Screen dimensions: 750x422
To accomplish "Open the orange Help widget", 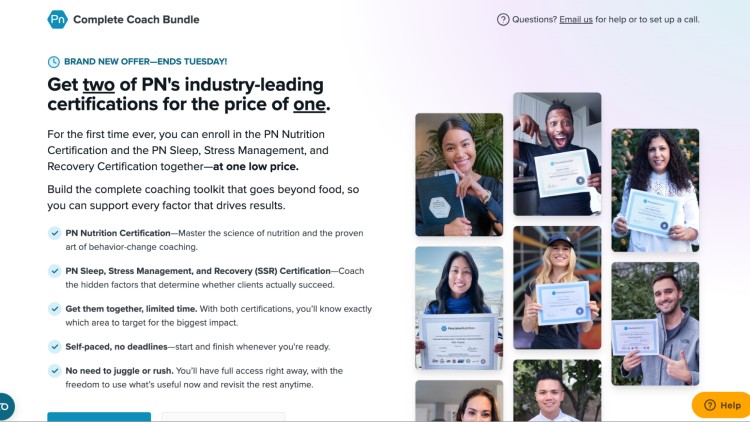I will point(721,405).
